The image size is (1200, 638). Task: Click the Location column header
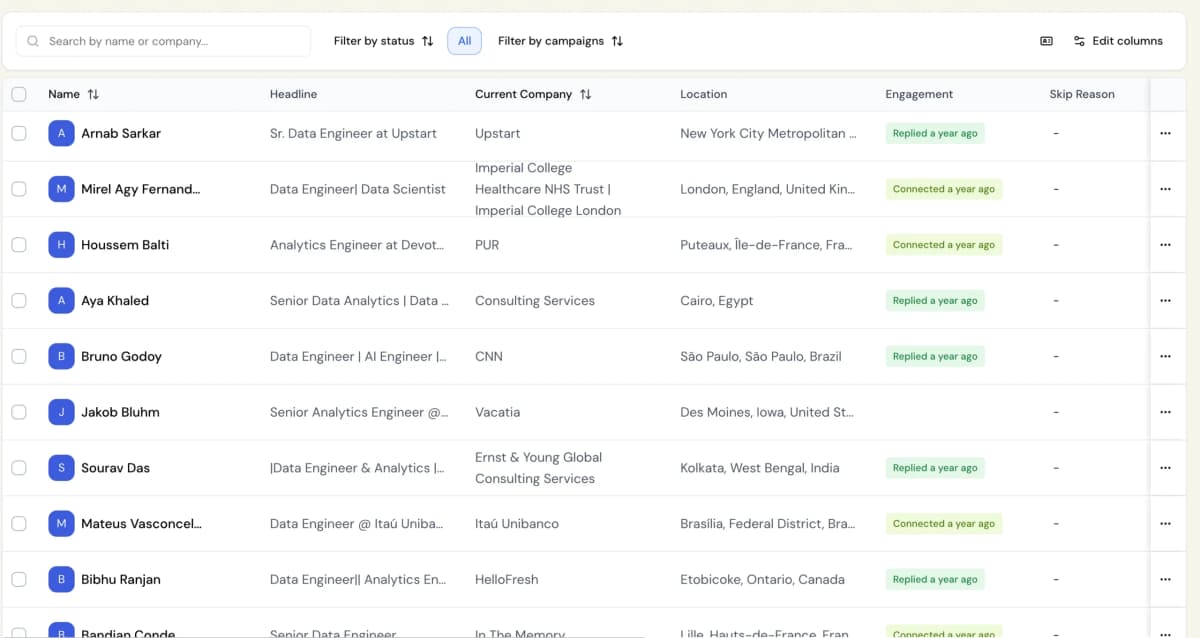(x=704, y=94)
